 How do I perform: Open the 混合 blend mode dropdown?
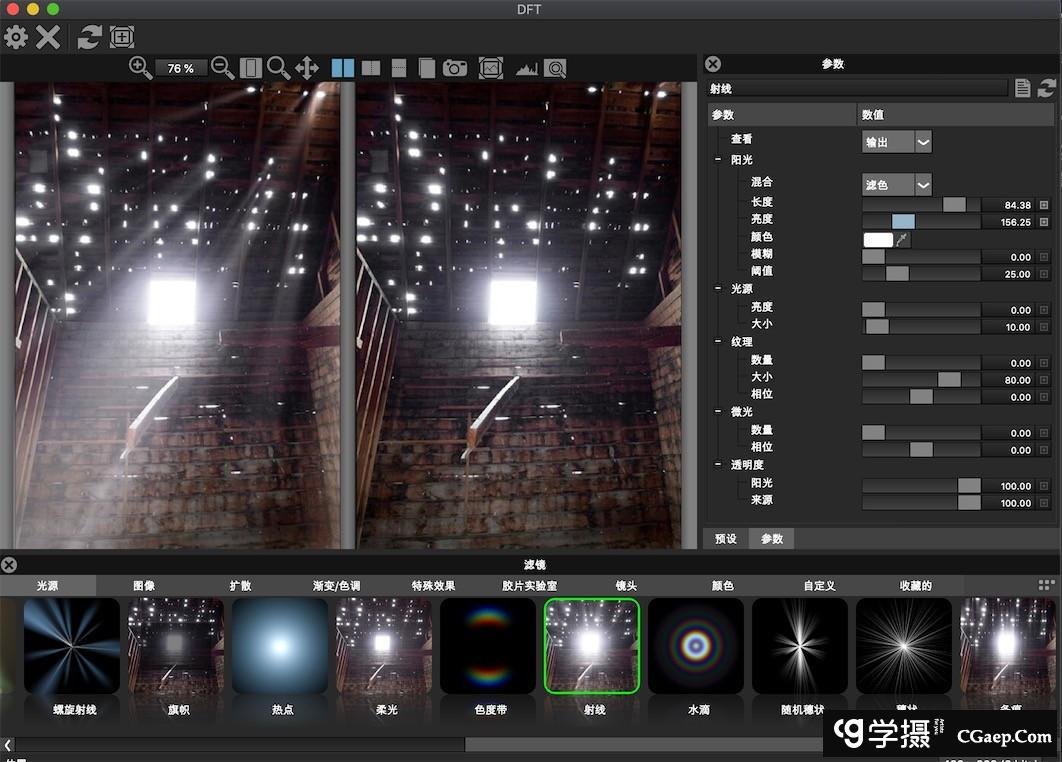click(x=896, y=185)
